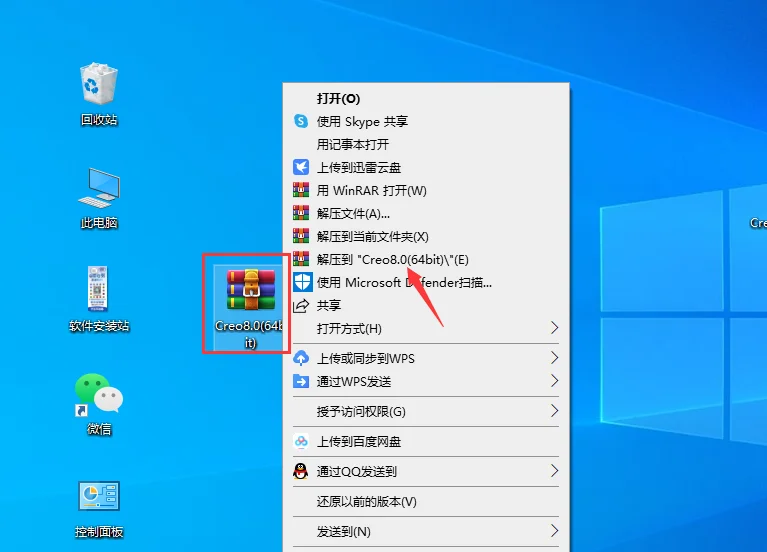Click WinRAR icon beside 解压到 "Creo8.0(64bit)\"(E)
Viewport: 767px width, 552px height.
click(x=301, y=259)
